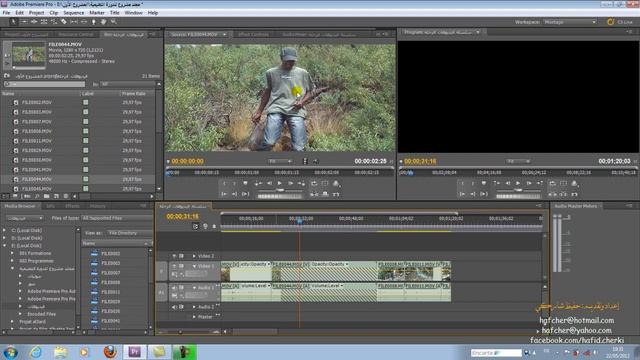This screenshot has height=360, width=640.
Task: Open the File menu
Action: click(x=7, y=13)
